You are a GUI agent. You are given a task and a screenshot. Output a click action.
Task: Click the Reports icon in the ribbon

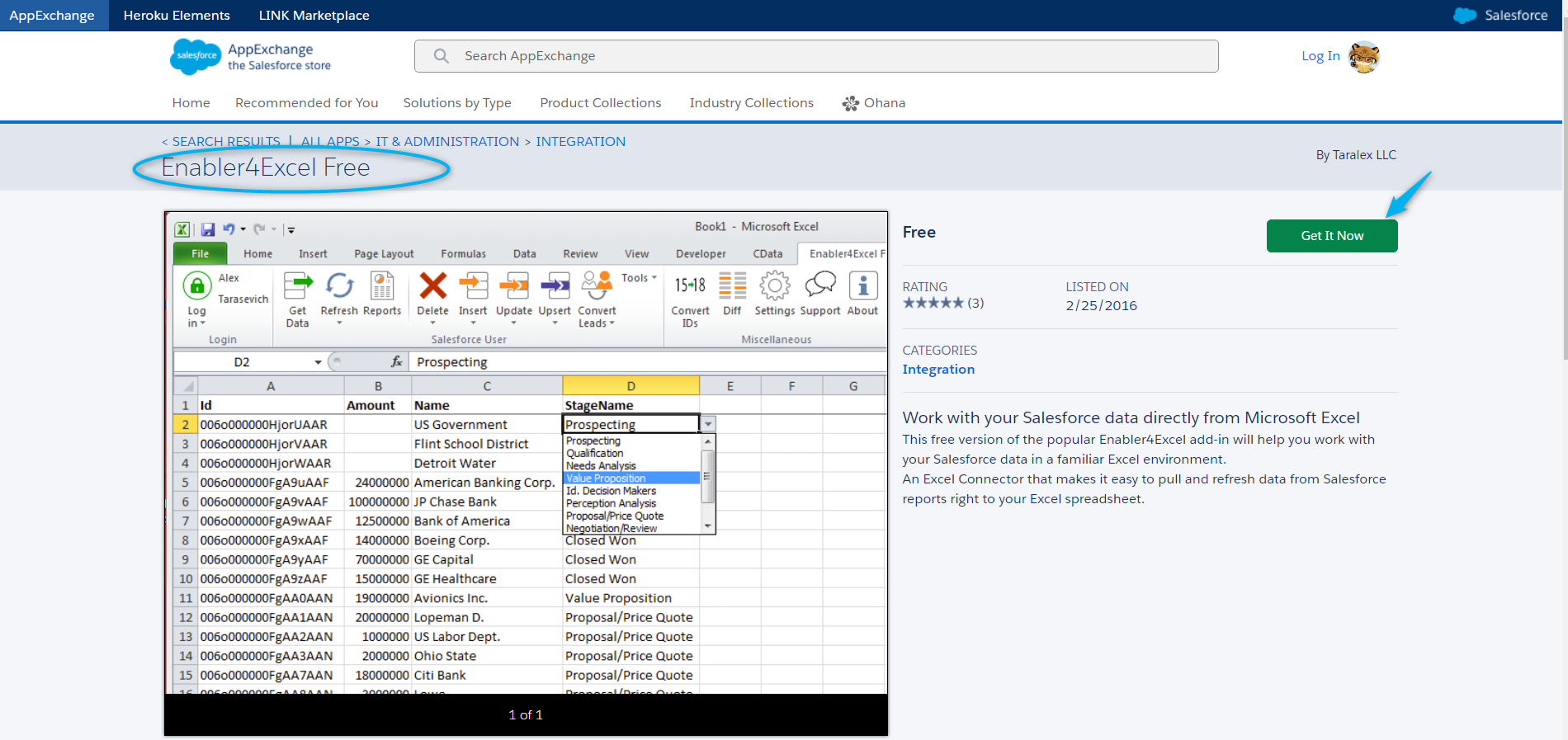coord(382,286)
